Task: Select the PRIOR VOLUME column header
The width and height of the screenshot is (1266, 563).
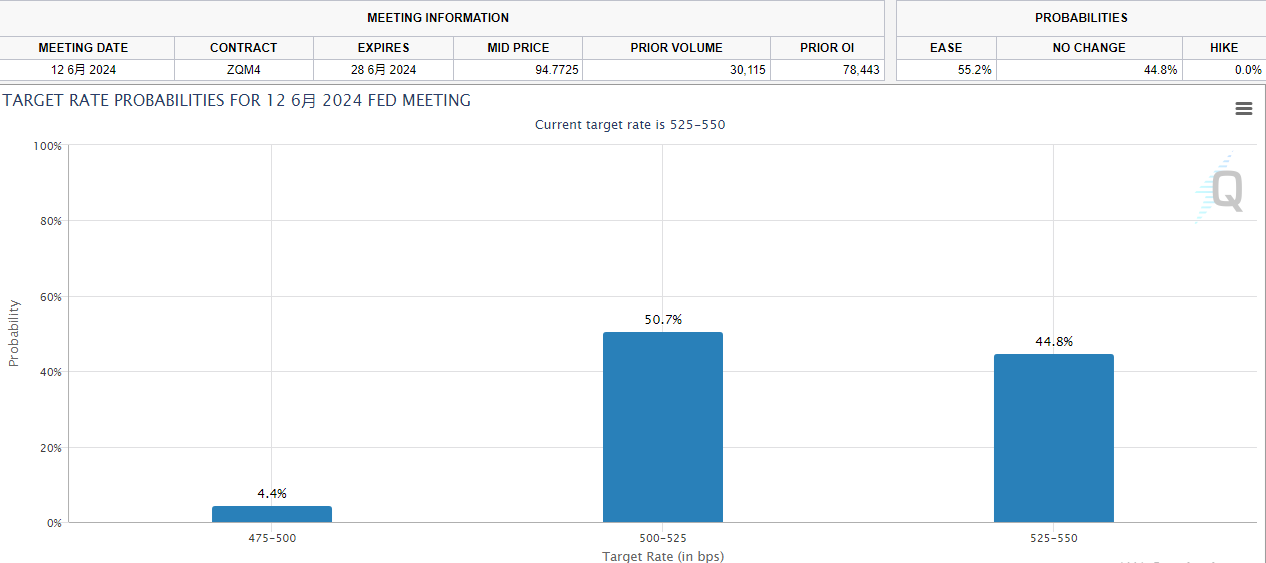Action: [x=676, y=48]
